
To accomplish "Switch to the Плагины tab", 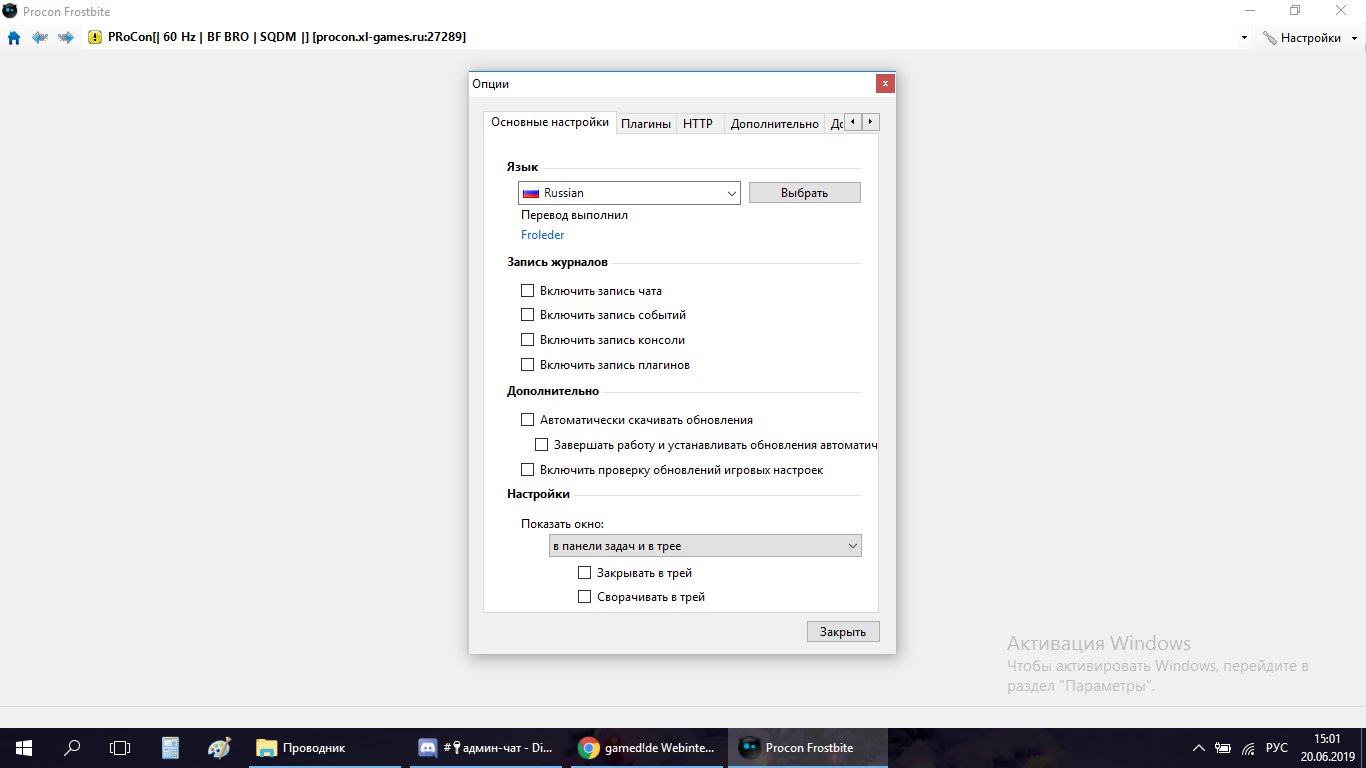I will click(646, 124).
